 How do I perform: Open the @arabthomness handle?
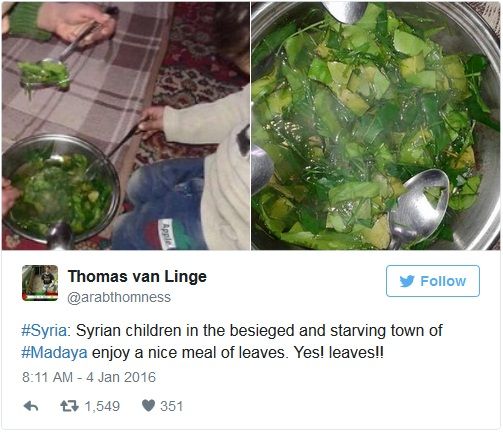(119, 297)
